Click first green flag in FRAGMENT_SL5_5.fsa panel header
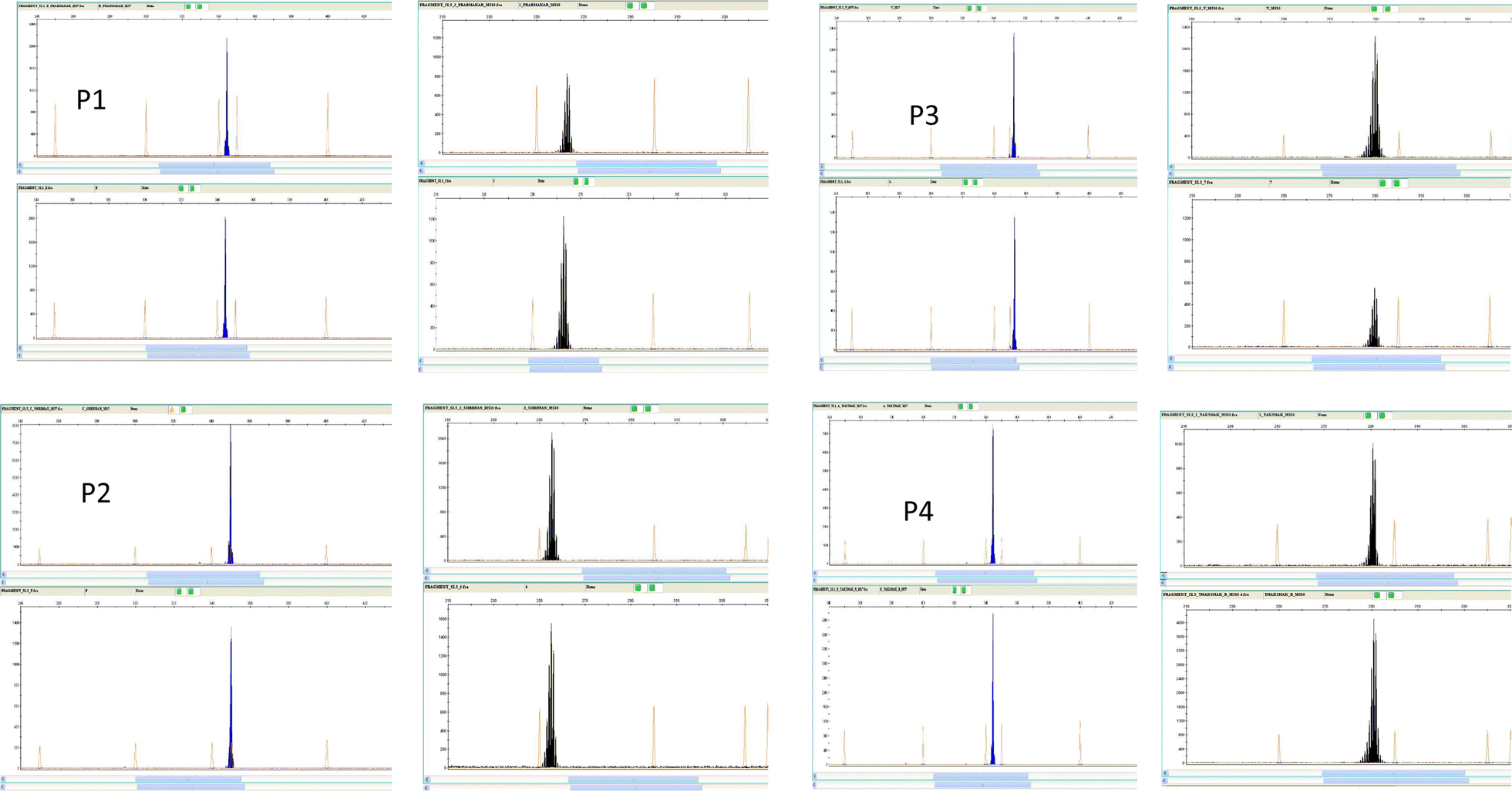1512x791 pixels. (575, 182)
